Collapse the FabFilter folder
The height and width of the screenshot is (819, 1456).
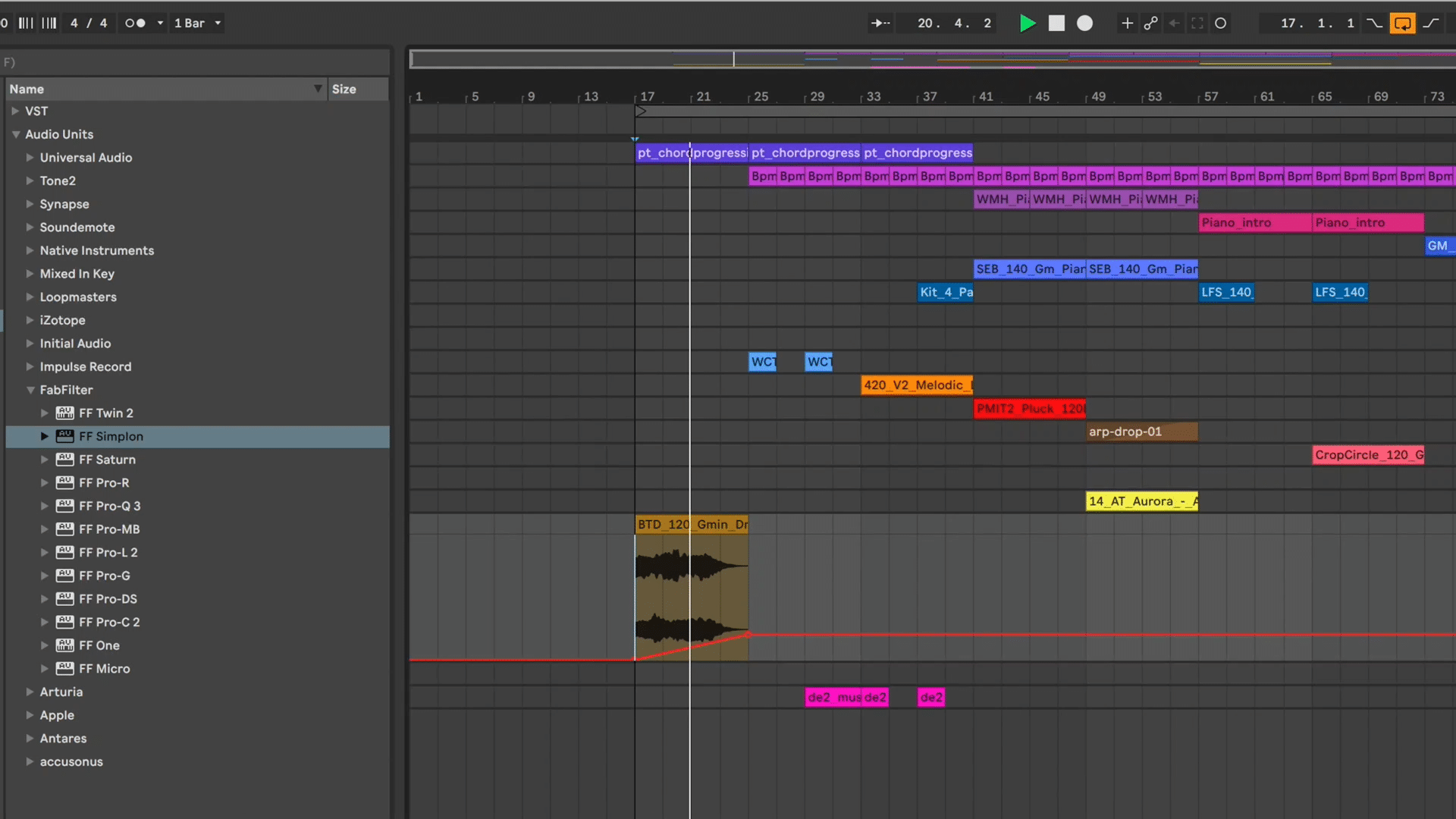[30, 390]
